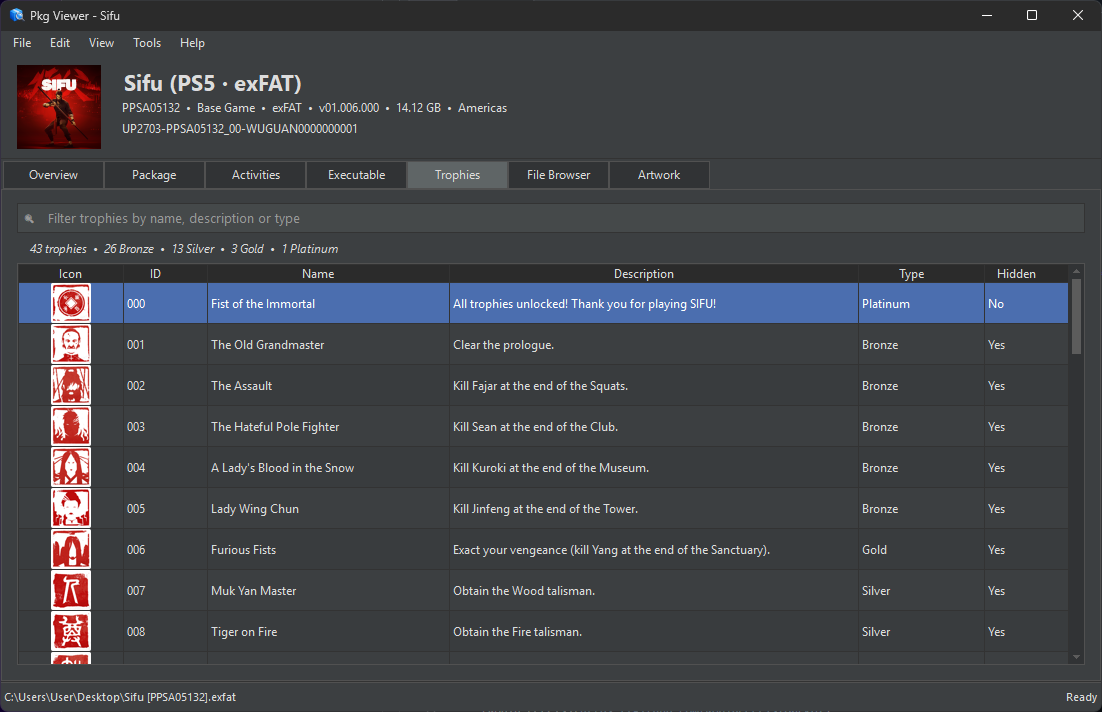This screenshot has height=712, width=1102.
Task: Switch to the Overview tab
Action: (53, 175)
